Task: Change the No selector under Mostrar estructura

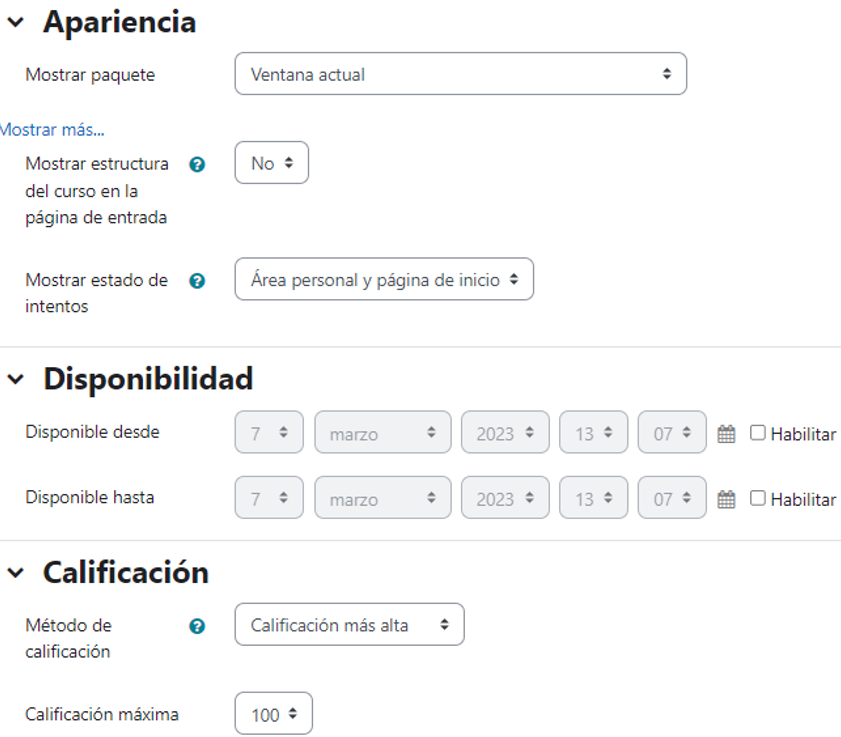Action: tap(271, 162)
